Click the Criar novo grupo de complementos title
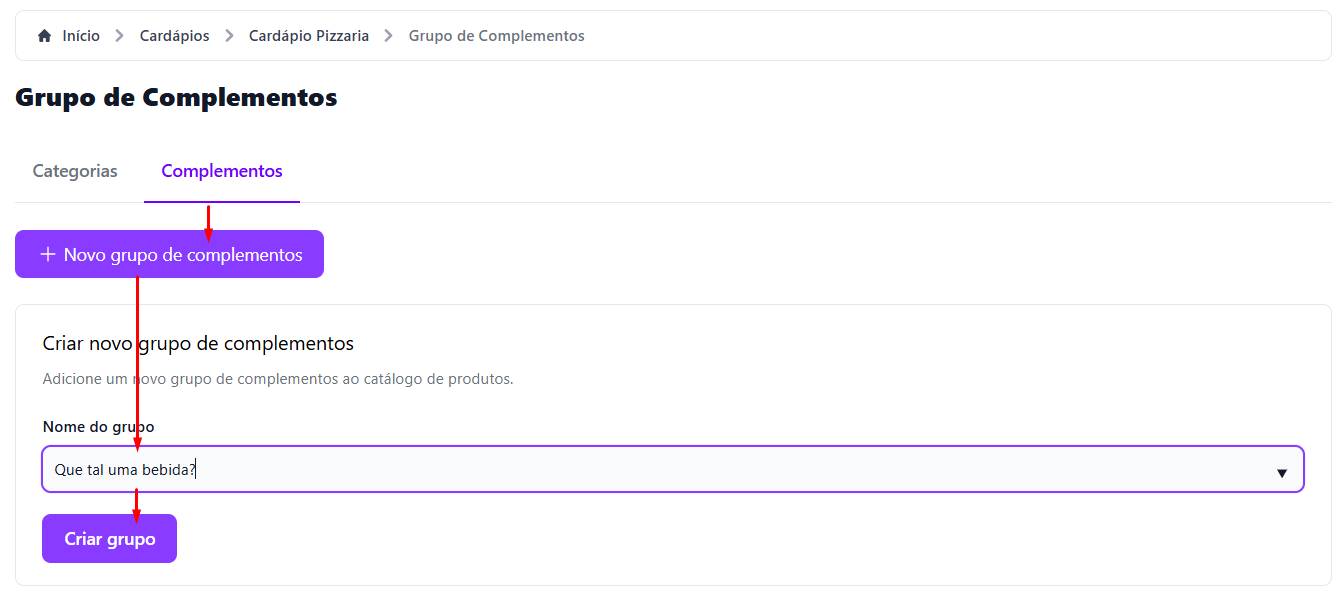Screen dimensions: 1344x600 (198, 344)
